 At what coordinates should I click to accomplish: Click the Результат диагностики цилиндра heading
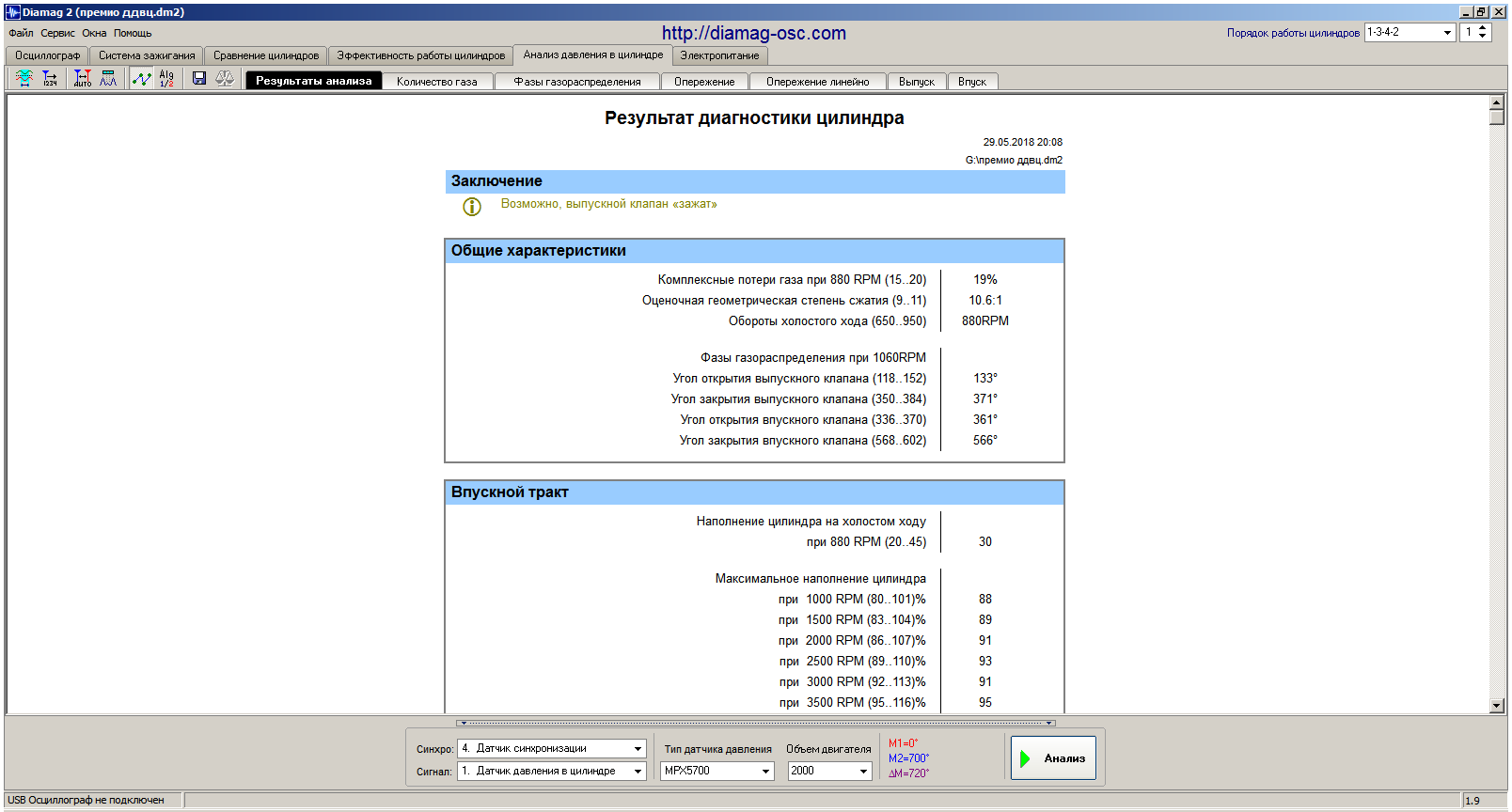point(754,117)
